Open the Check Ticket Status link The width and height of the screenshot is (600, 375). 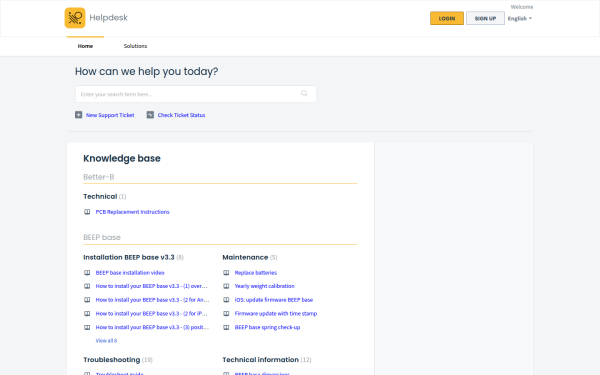181,115
